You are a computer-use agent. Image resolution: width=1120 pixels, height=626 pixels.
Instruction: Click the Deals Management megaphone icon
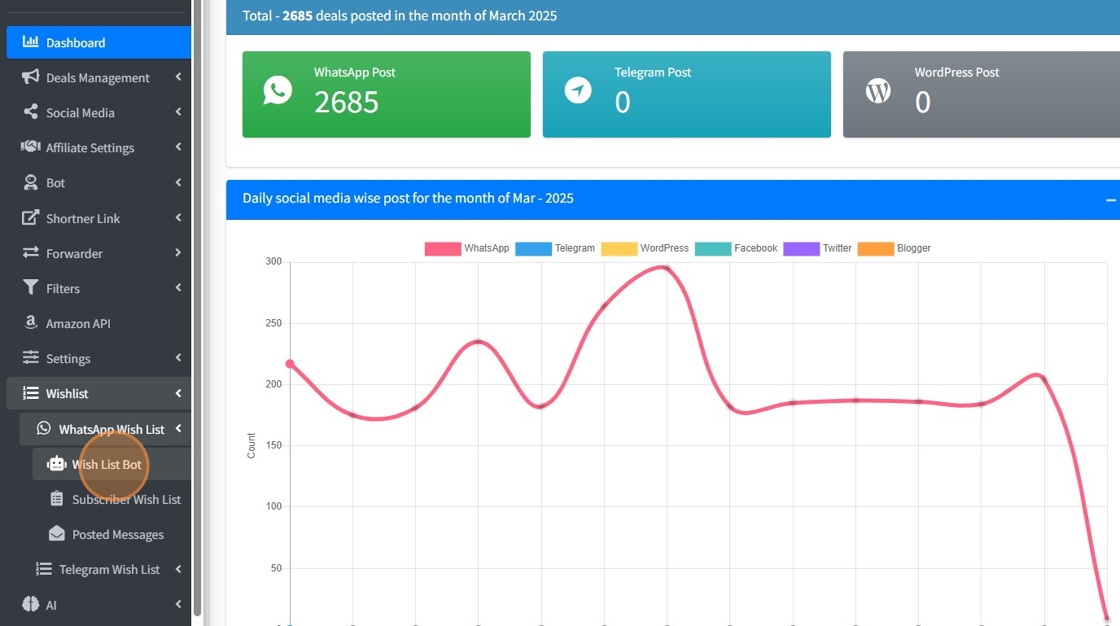point(30,76)
